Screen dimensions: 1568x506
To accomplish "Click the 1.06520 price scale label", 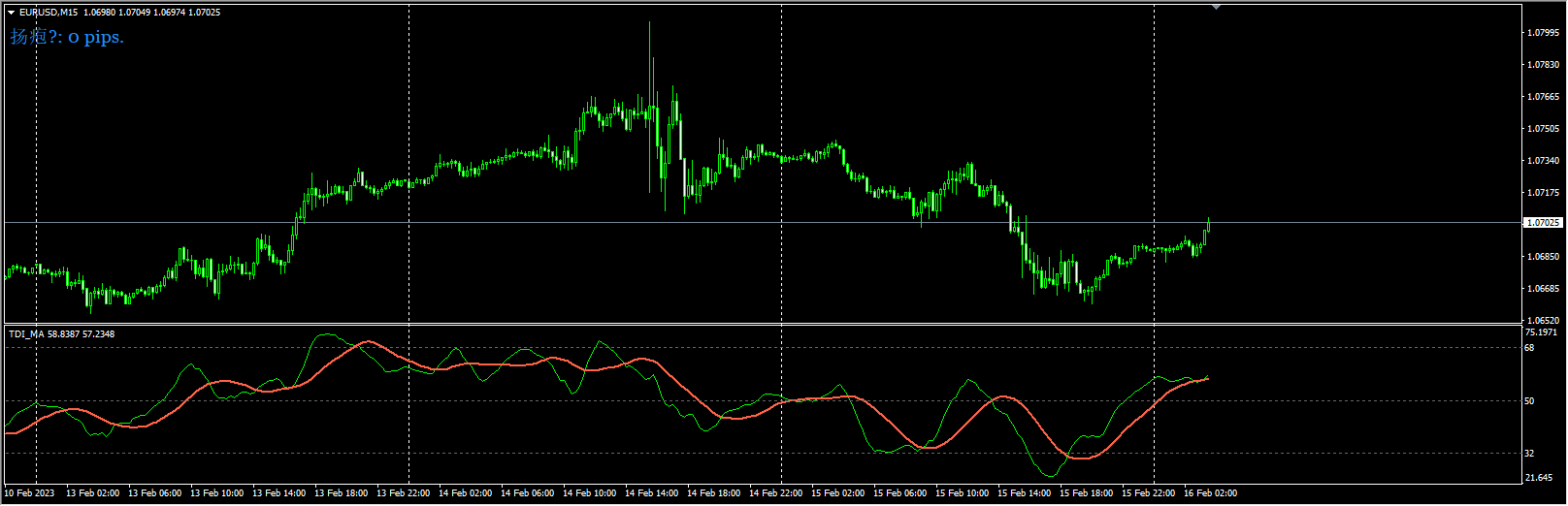I will 1543,320.
